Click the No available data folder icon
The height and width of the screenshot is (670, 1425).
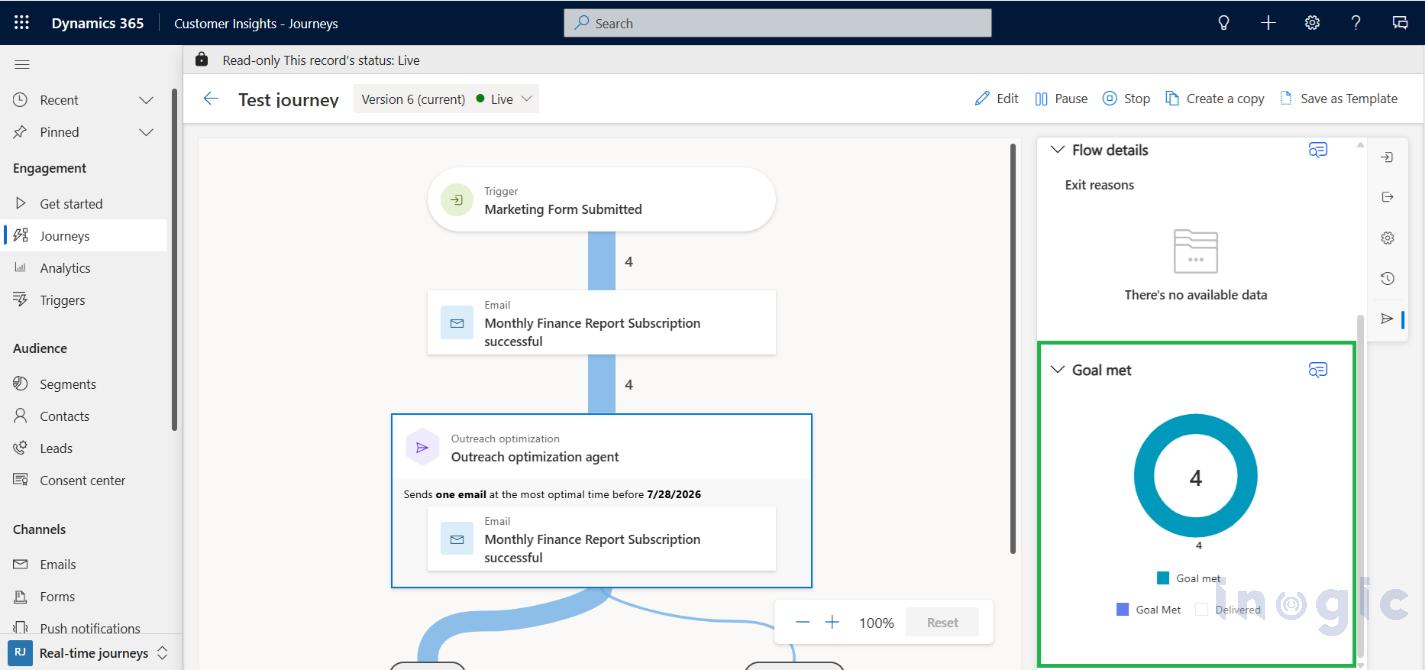1195,251
